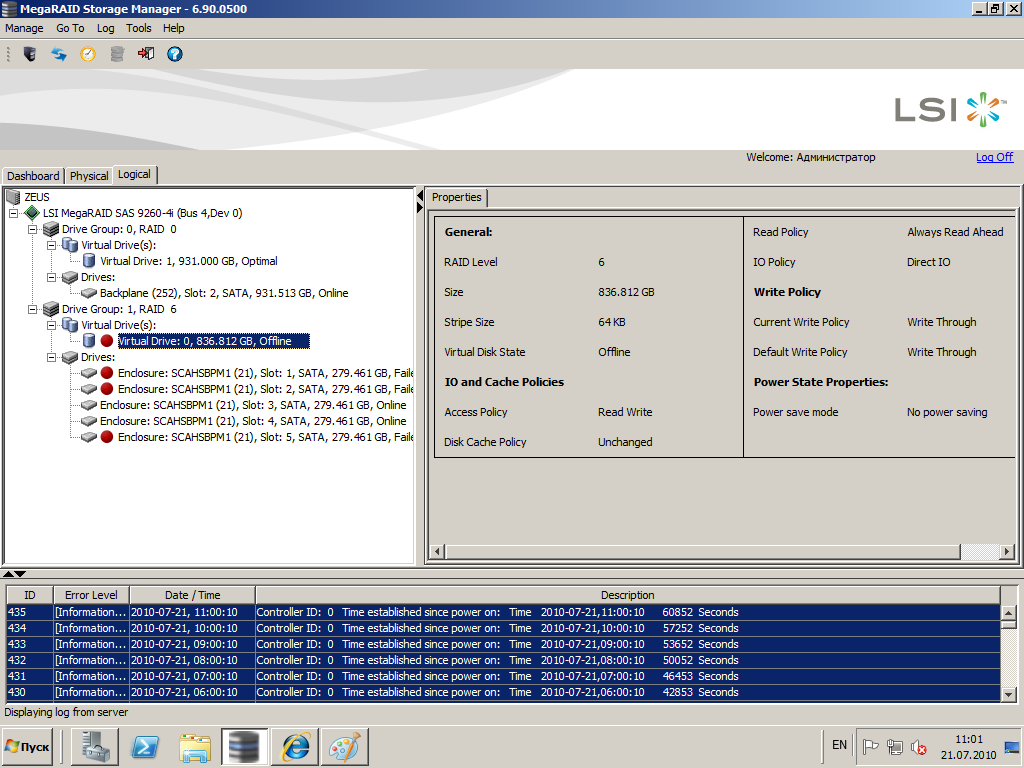
Task: Open the Tools menu
Action: (138, 29)
